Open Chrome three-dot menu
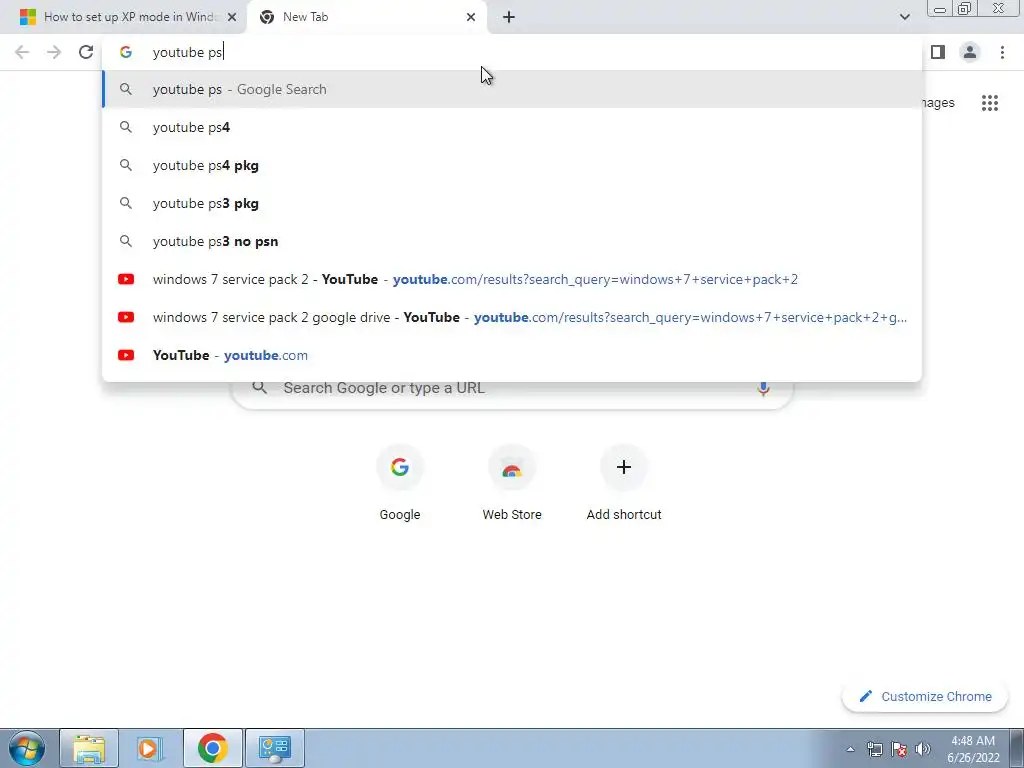The image size is (1024, 768). pyautogui.click(x=1002, y=52)
